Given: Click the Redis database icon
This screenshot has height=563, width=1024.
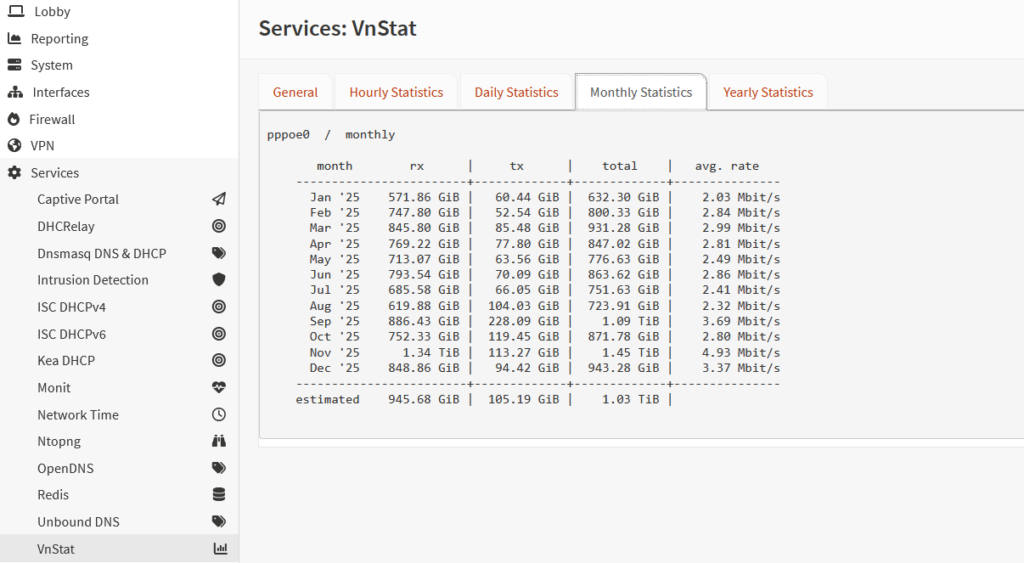Looking at the screenshot, I should (219, 495).
